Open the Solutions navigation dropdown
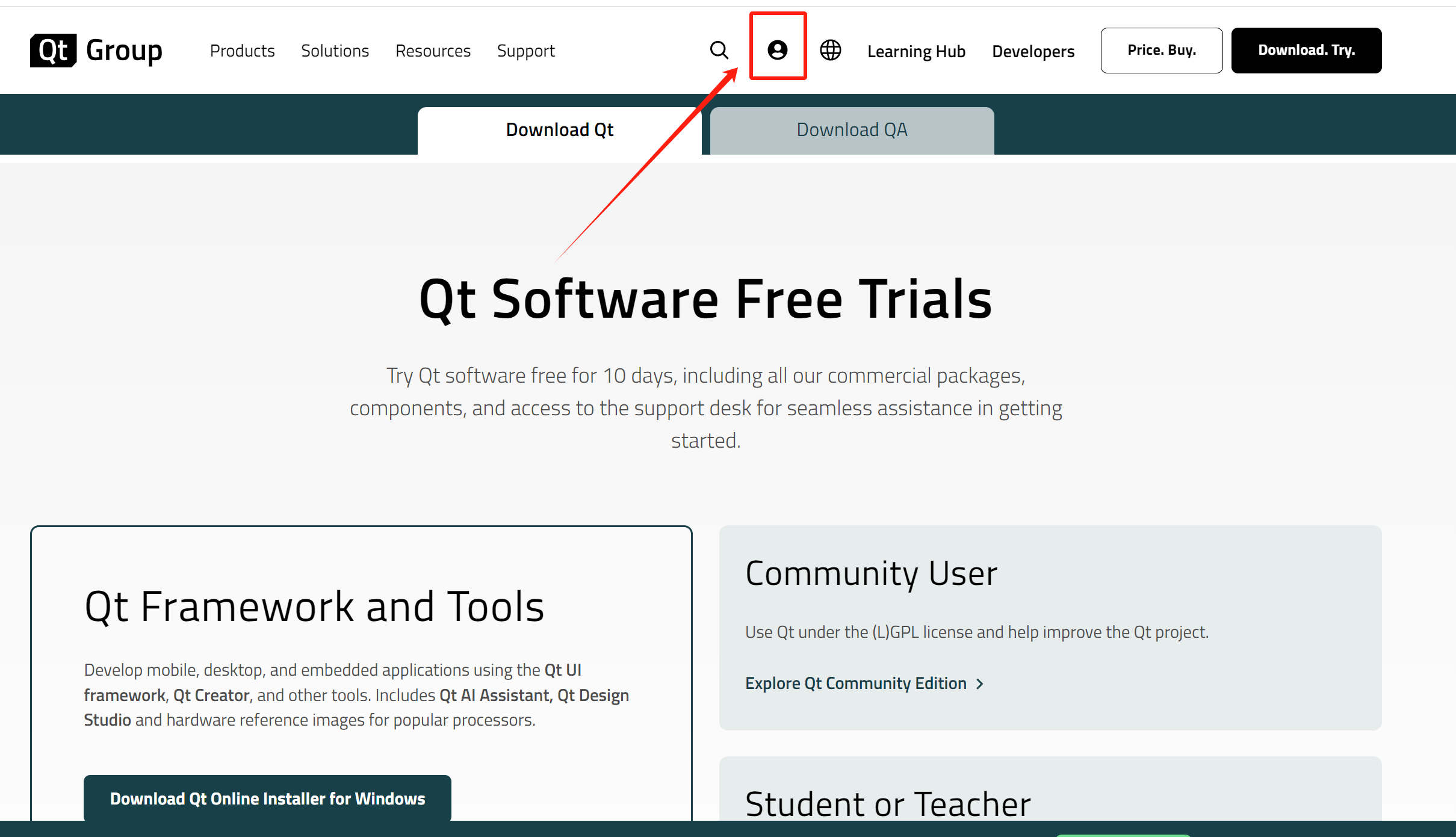The image size is (1456, 837). (x=335, y=51)
